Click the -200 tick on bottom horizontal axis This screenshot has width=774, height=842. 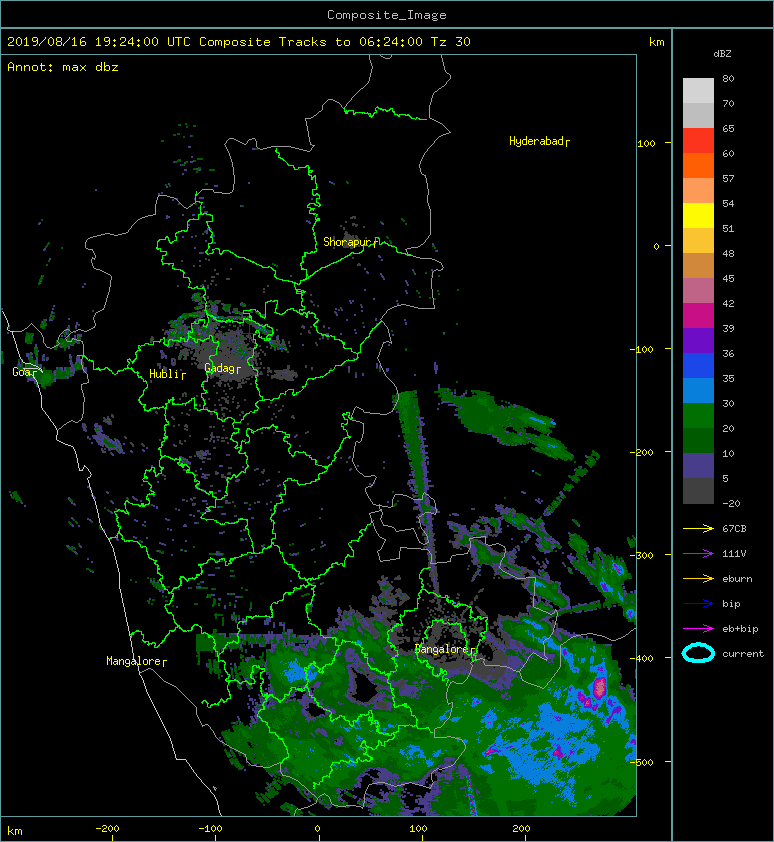click(107, 829)
